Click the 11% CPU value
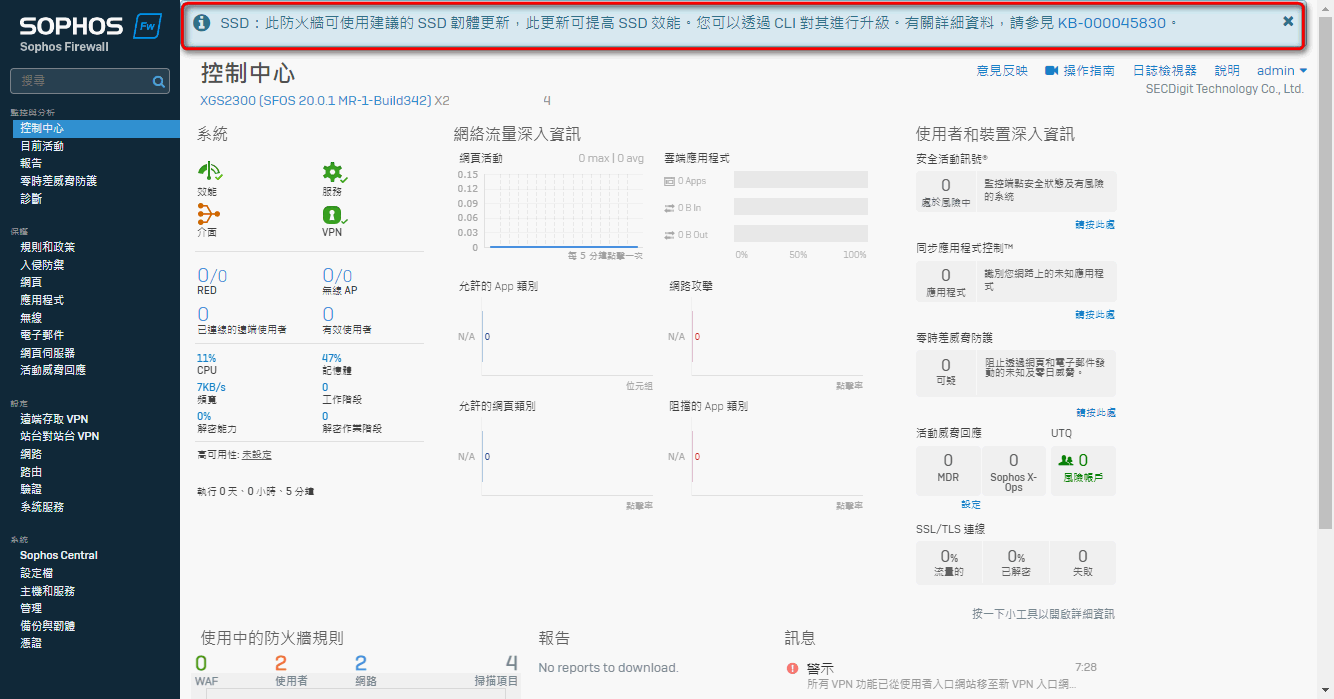This screenshot has width=1334, height=699. click(206, 358)
